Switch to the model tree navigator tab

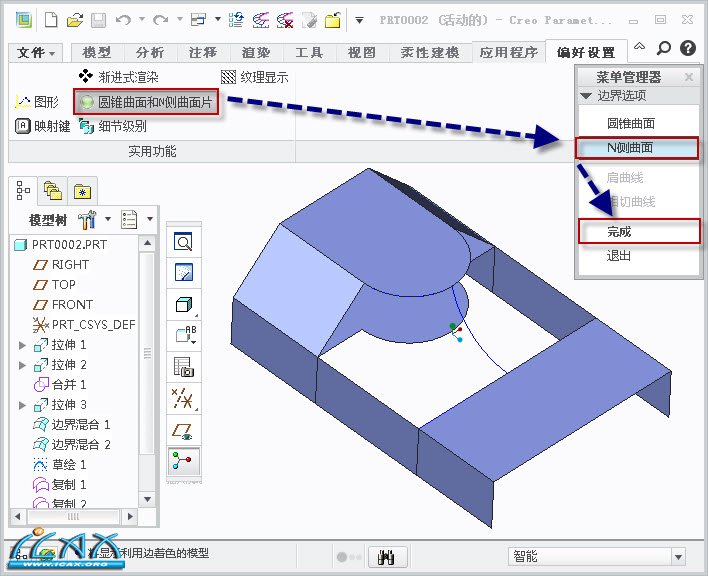[x=23, y=190]
